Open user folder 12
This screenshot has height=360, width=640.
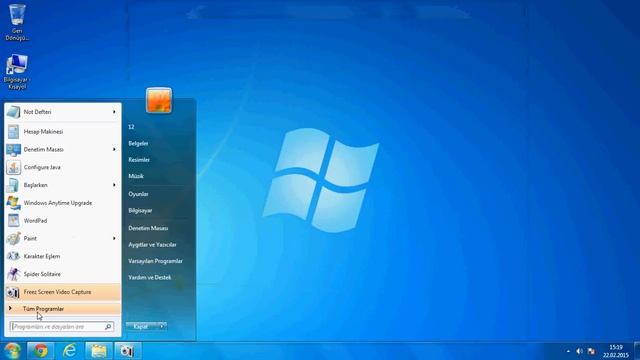tap(131, 127)
